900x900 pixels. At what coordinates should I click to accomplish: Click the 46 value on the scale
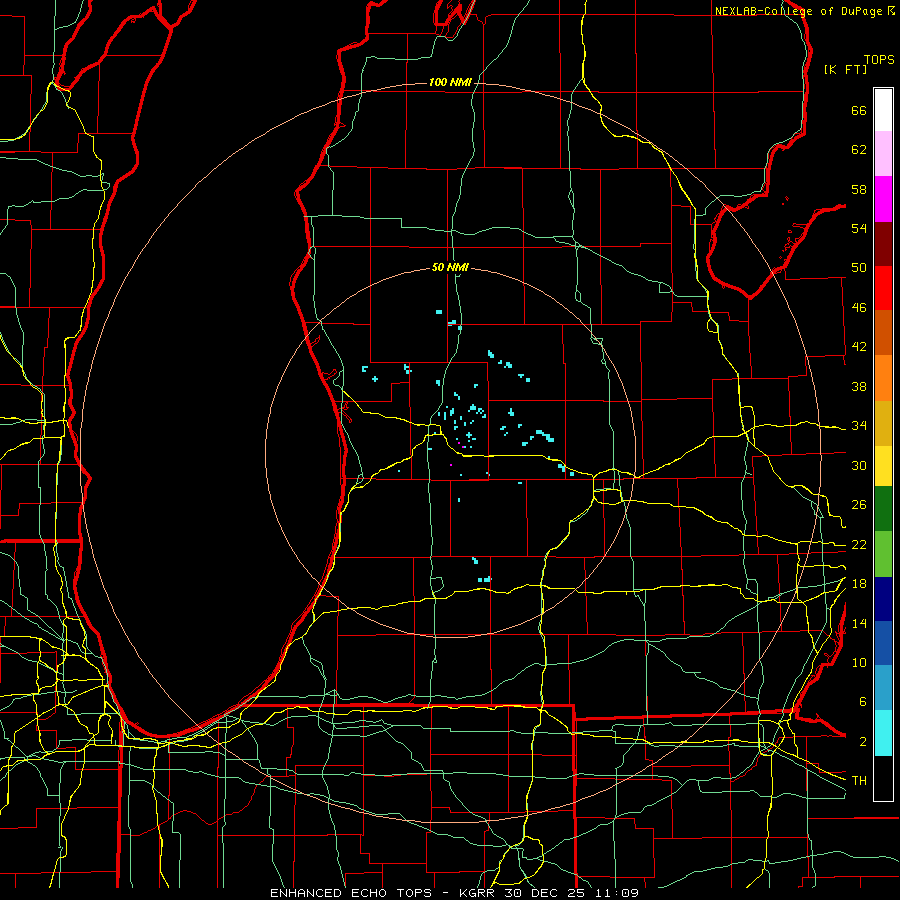pos(859,308)
